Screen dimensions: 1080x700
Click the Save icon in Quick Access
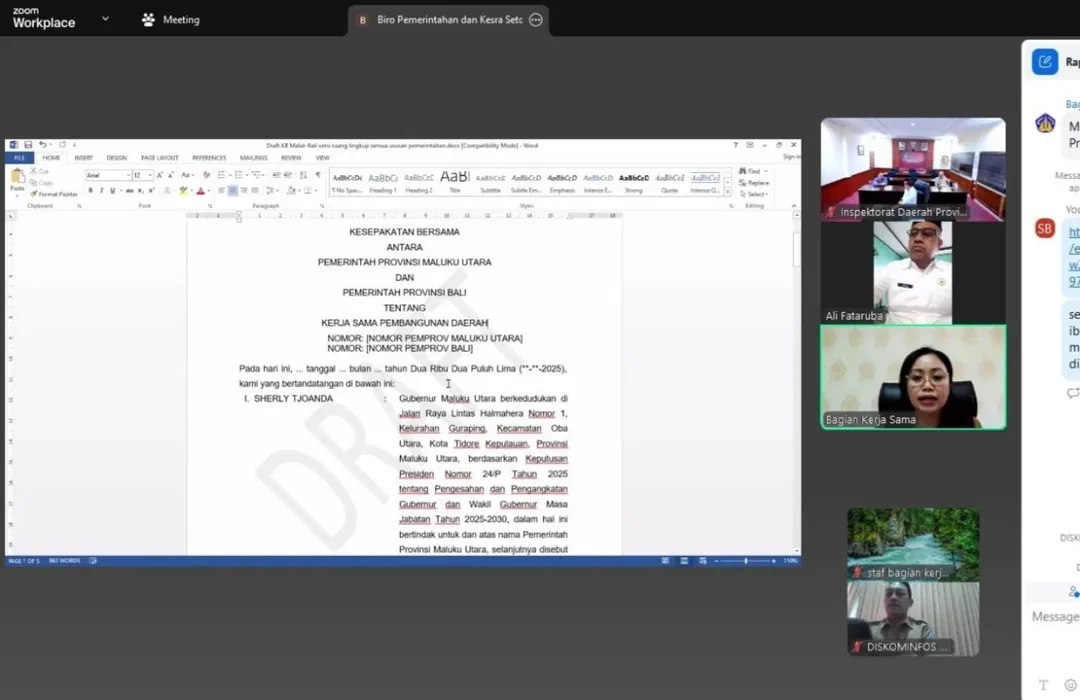28,145
